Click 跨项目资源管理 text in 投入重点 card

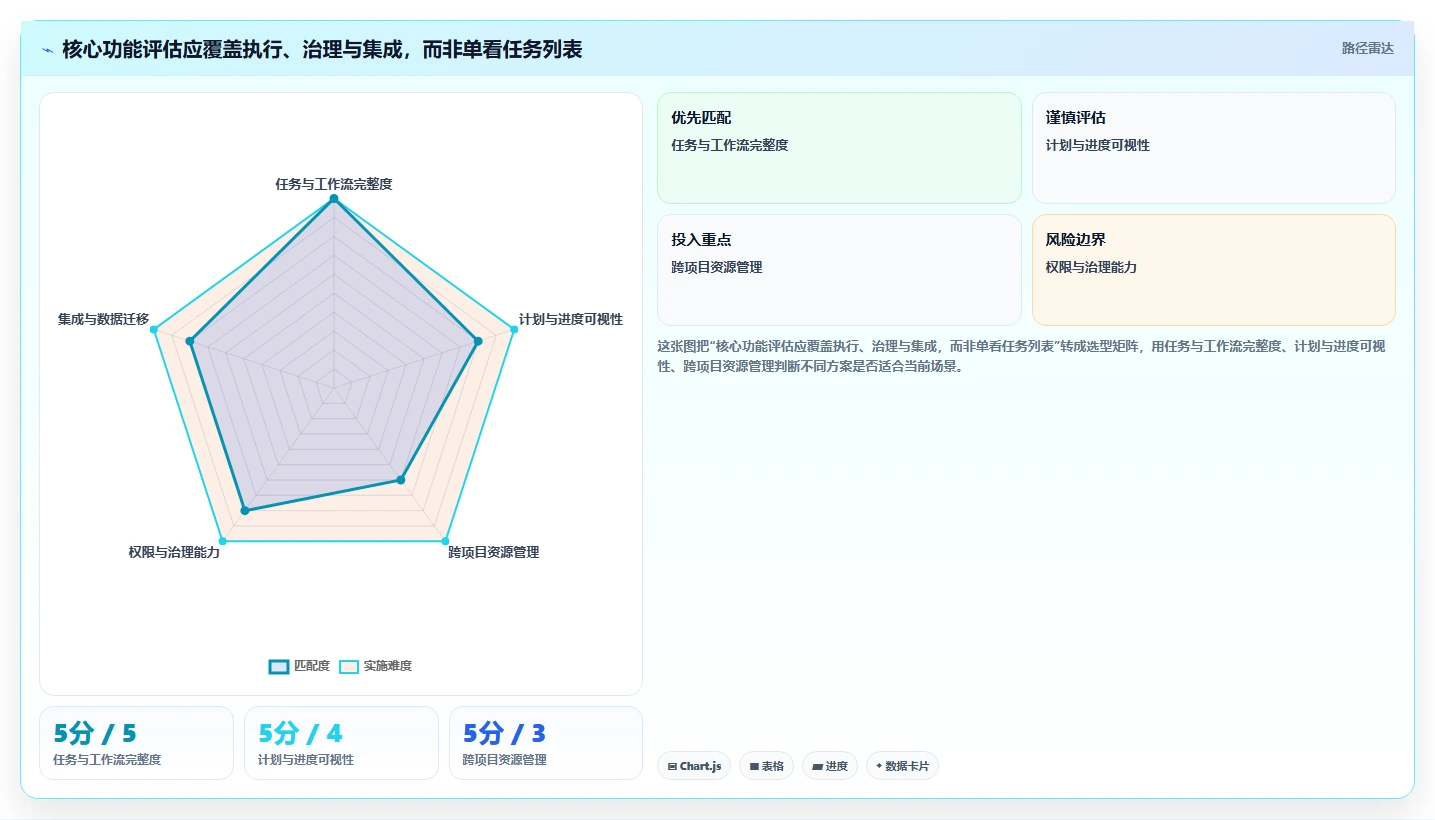tap(717, 267)
